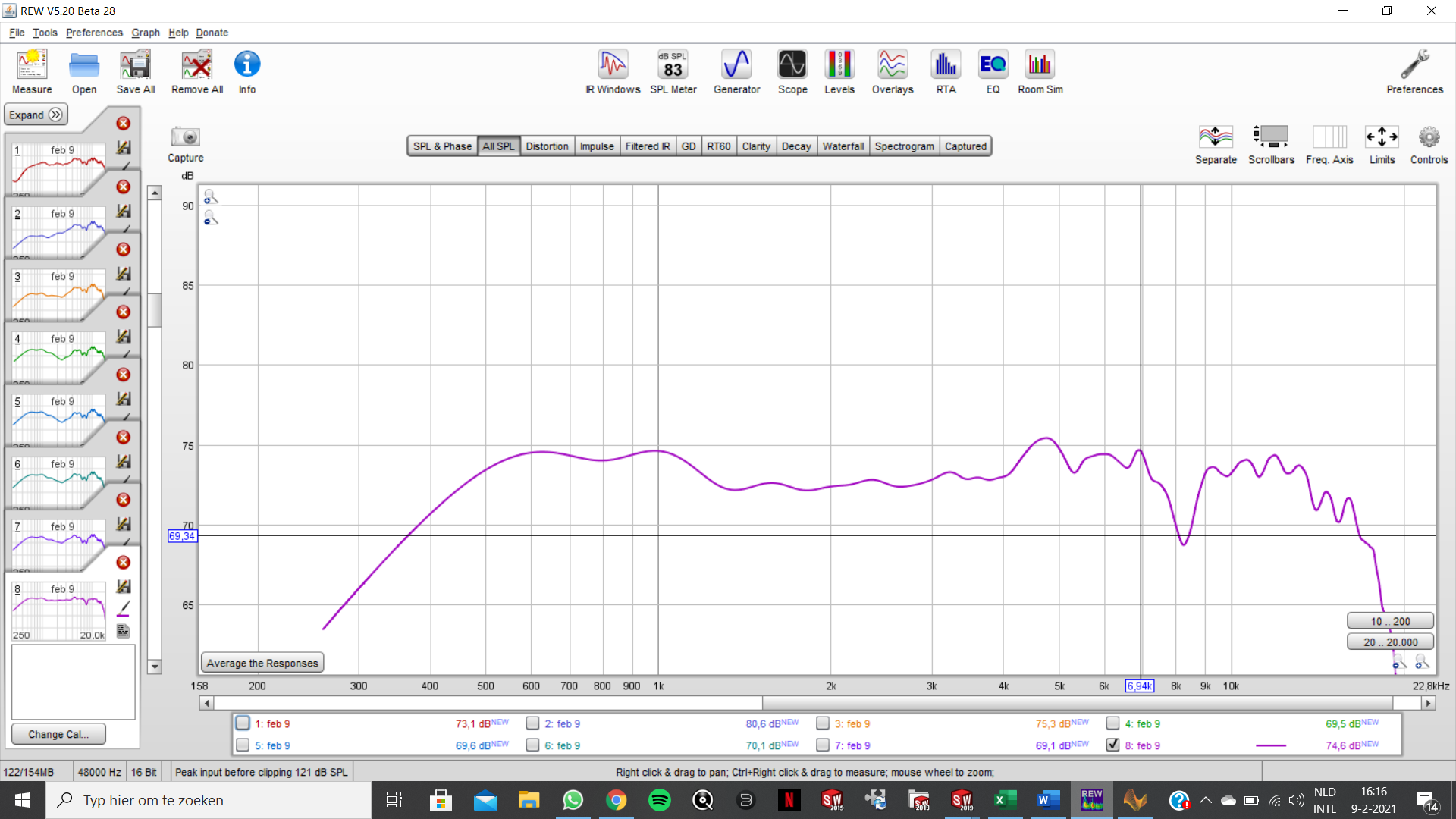This screenshot has height=819, width=1456.
Task: Open the Overlays window
Action: tap(893, 72)
